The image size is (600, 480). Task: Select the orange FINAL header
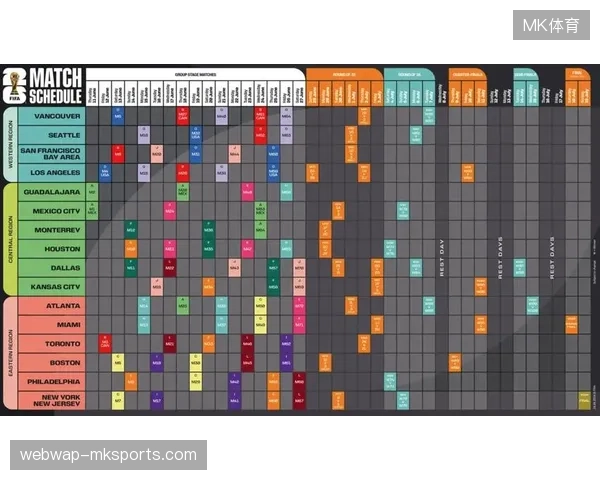pyautogui.click(x=577, y=73)
